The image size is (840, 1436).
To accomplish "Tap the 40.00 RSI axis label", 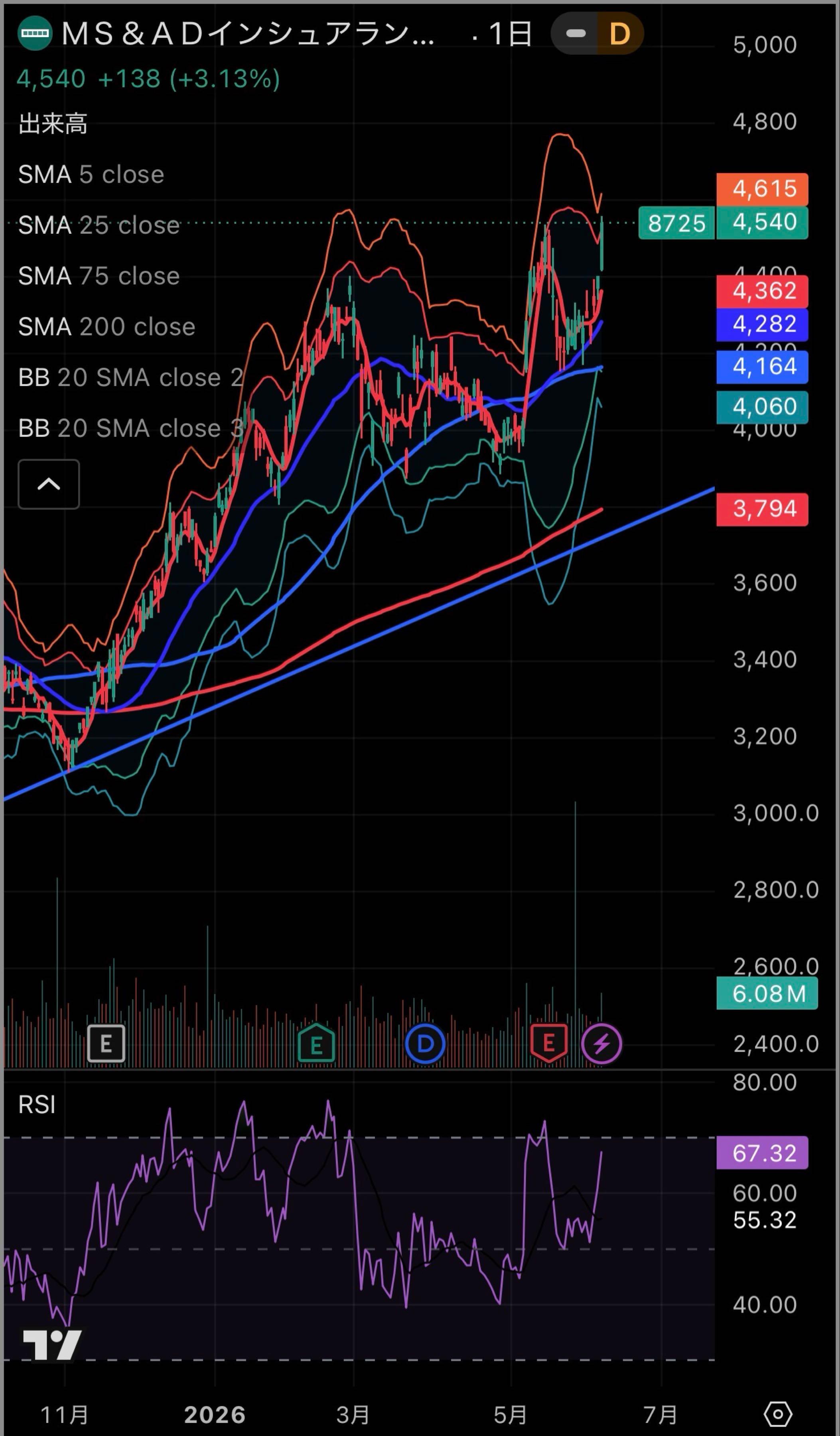I will (x=765, y=1304).
